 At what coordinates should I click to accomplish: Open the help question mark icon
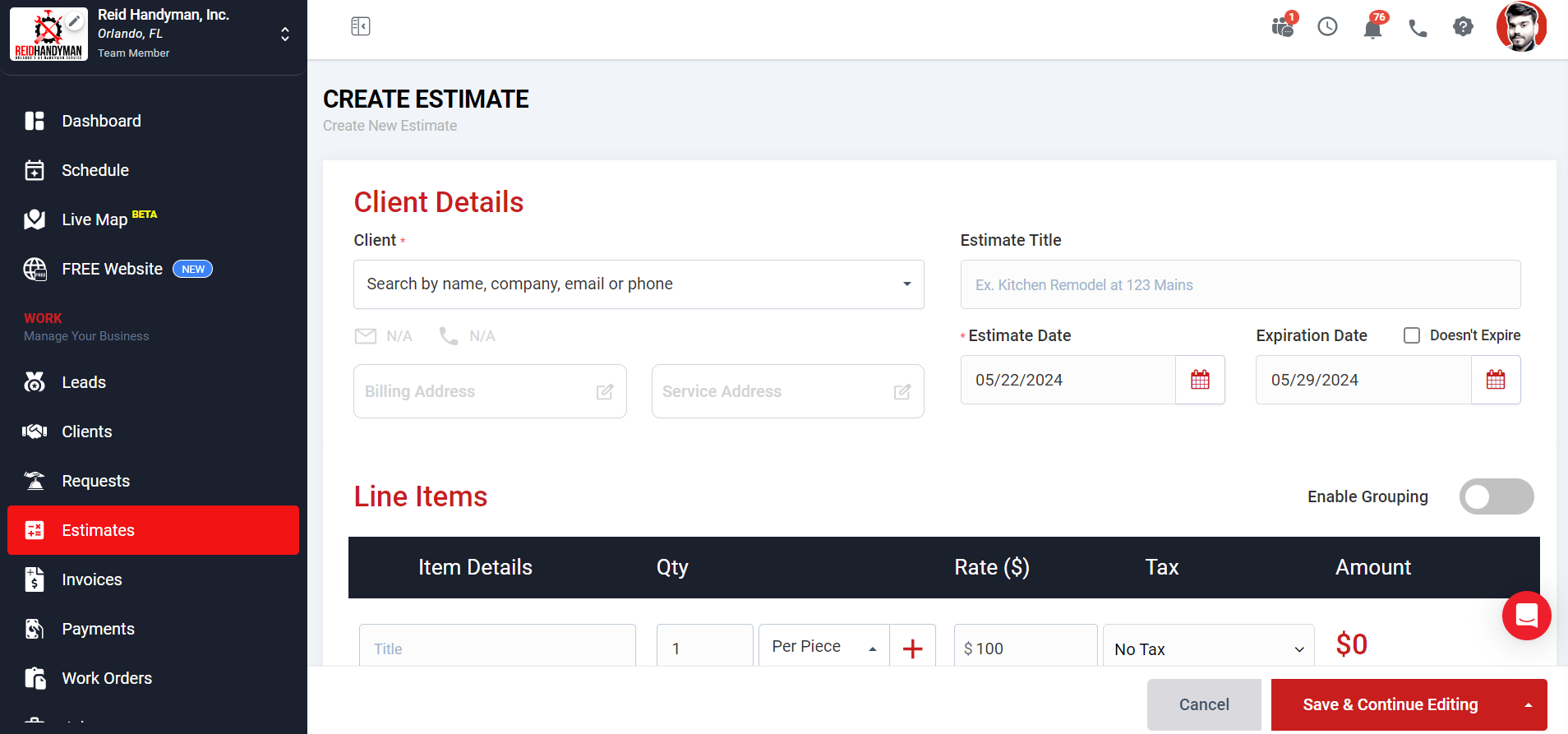[1463, 27]
